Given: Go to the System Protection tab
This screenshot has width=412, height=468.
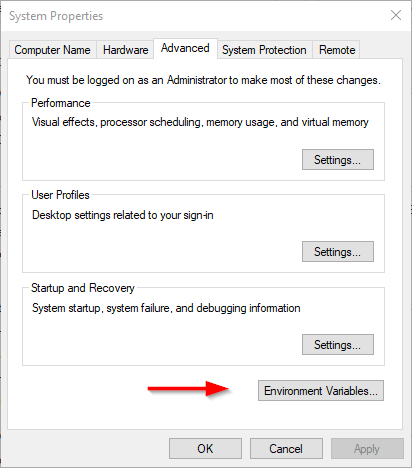Looking at the screenshot, I should coord(264,50).
